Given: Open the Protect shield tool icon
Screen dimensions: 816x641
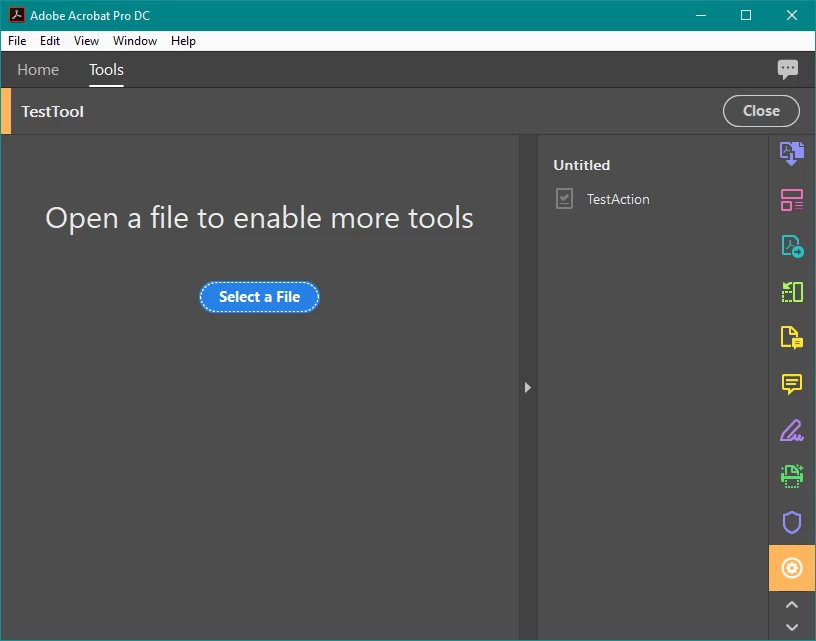Looking at the screenshot, I should pyautogui.click(x=792, y=522).
